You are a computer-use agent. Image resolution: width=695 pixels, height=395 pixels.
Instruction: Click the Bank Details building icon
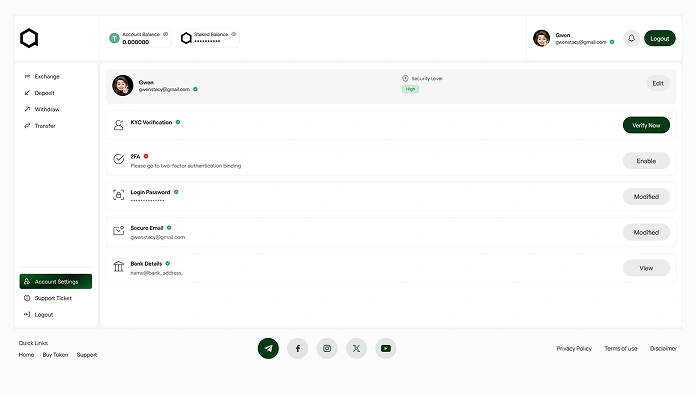click(118, 266)
